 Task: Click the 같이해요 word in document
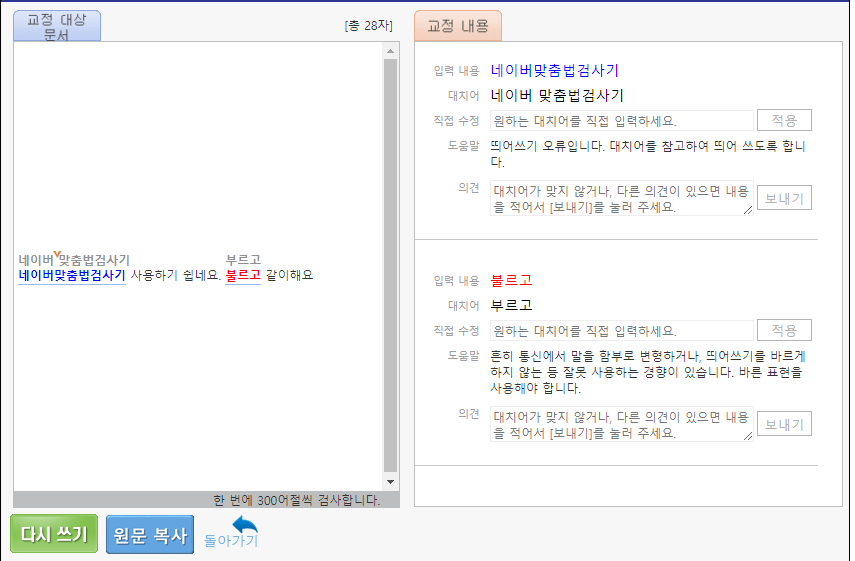pyautogui.click(x=290, y=275)
